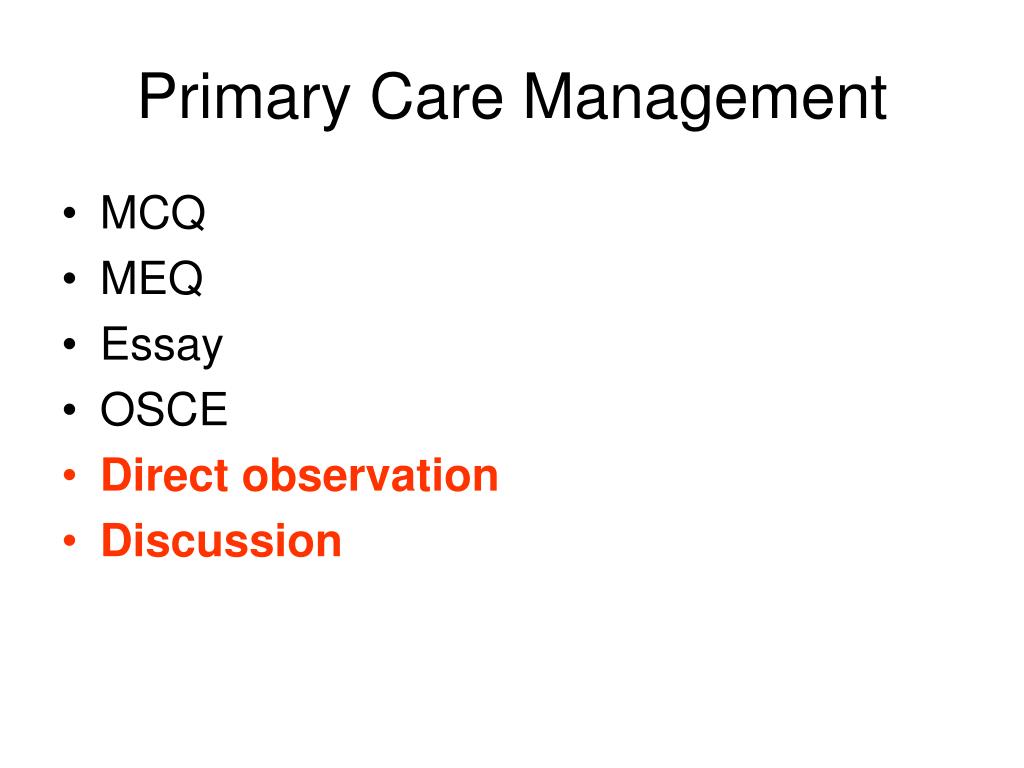Select the MEQ bullet text
The height and width of the screenshot is (768, 1024).
(152, 278)
